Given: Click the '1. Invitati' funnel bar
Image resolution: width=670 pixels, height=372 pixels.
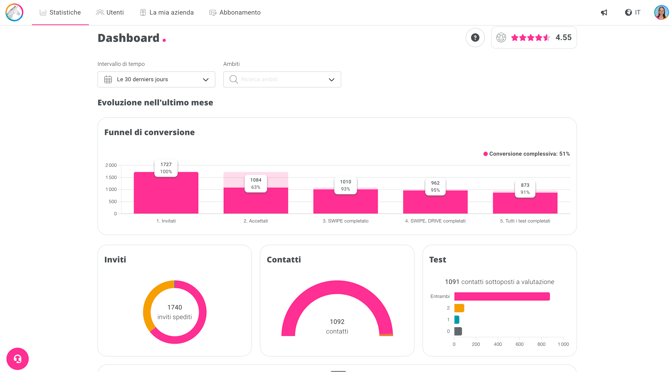Looking at the screenshot, I should click(166, 193).
